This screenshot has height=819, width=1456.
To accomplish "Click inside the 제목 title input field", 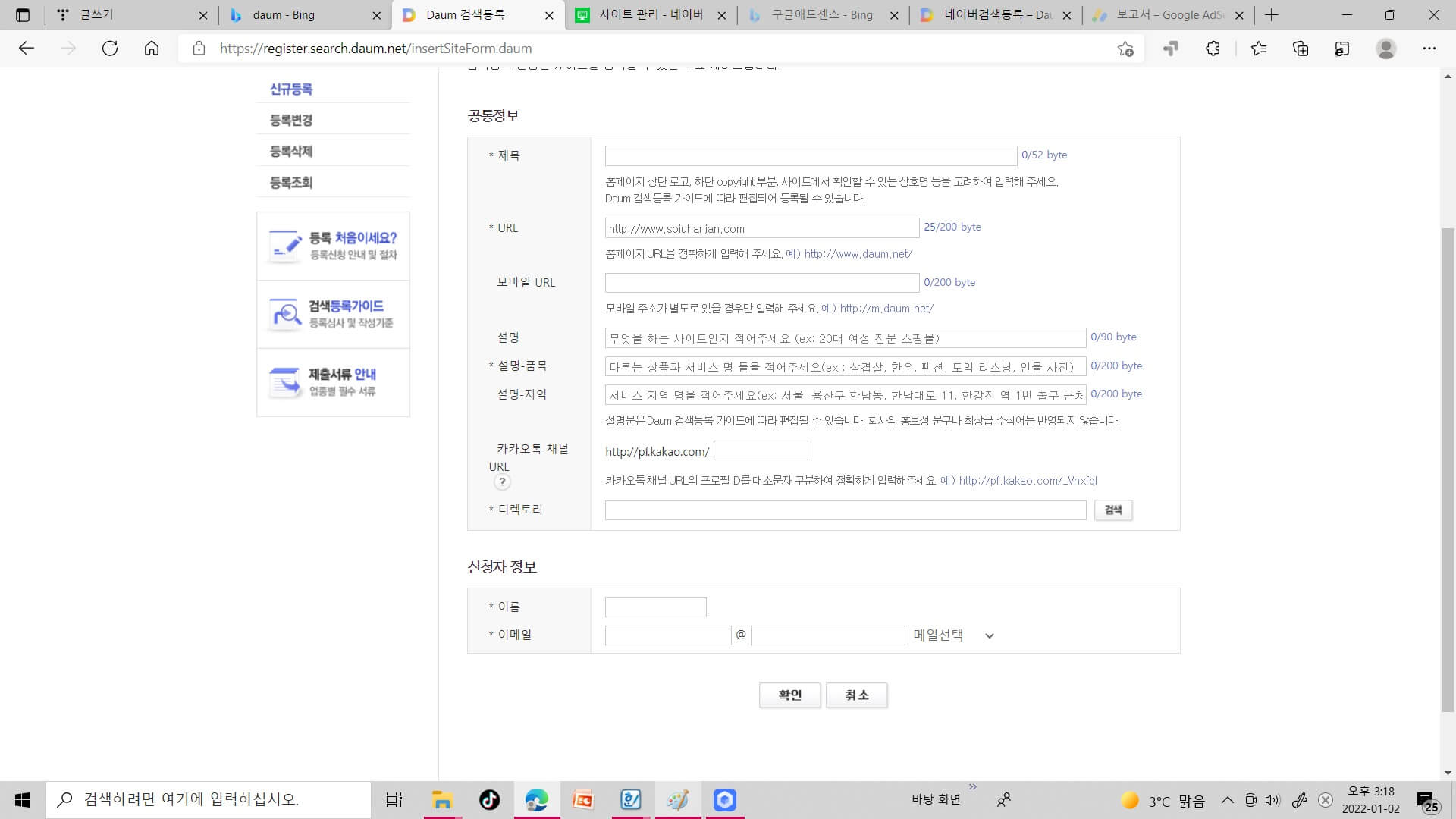I will click(809, 155).
